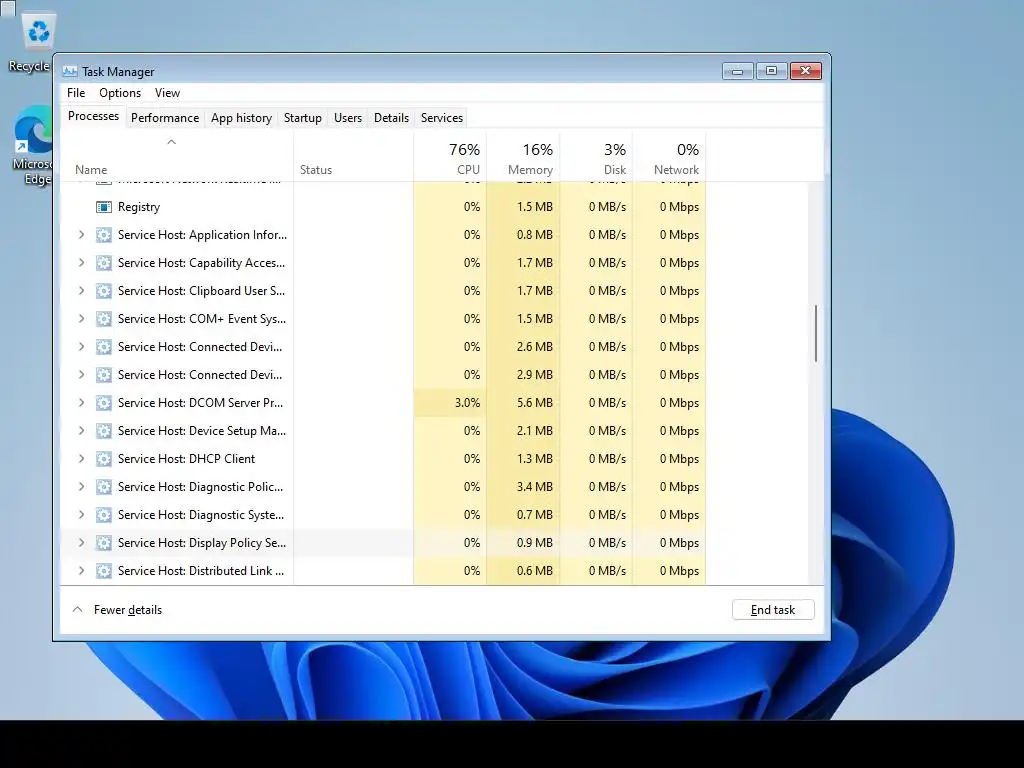Image resolution: width=1024 pixels, height=768 pixels.
Task: Click the Registry process icon
Action: click(104, 207)
